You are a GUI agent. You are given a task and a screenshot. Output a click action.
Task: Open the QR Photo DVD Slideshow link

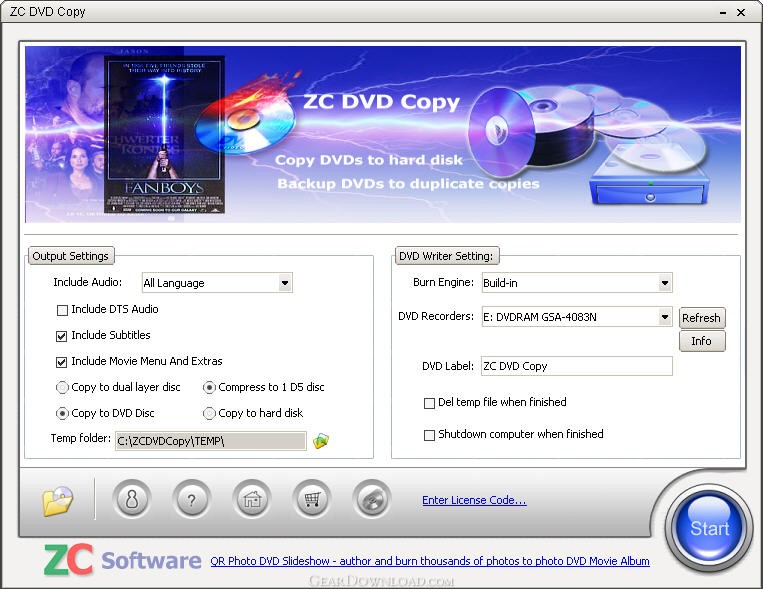[x=430, y=561]
